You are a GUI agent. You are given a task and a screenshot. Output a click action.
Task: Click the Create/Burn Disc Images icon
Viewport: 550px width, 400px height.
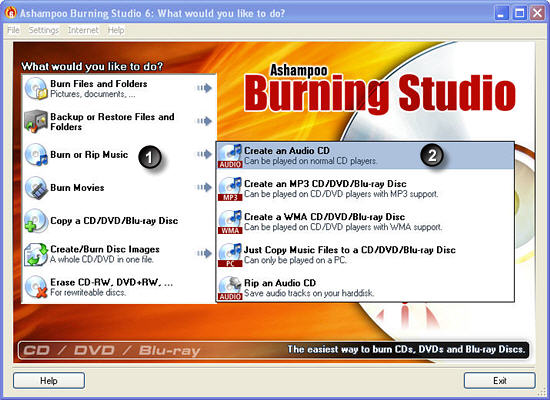36,254
